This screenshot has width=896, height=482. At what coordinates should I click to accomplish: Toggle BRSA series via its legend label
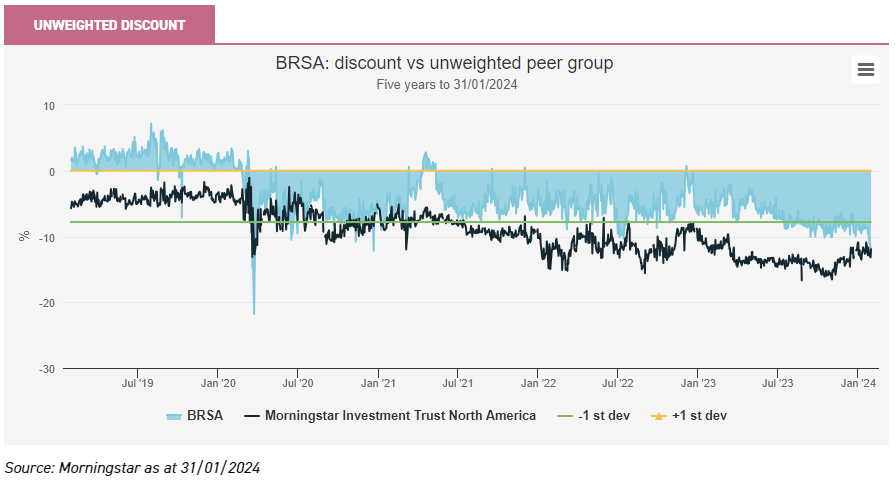coord(204,415)
